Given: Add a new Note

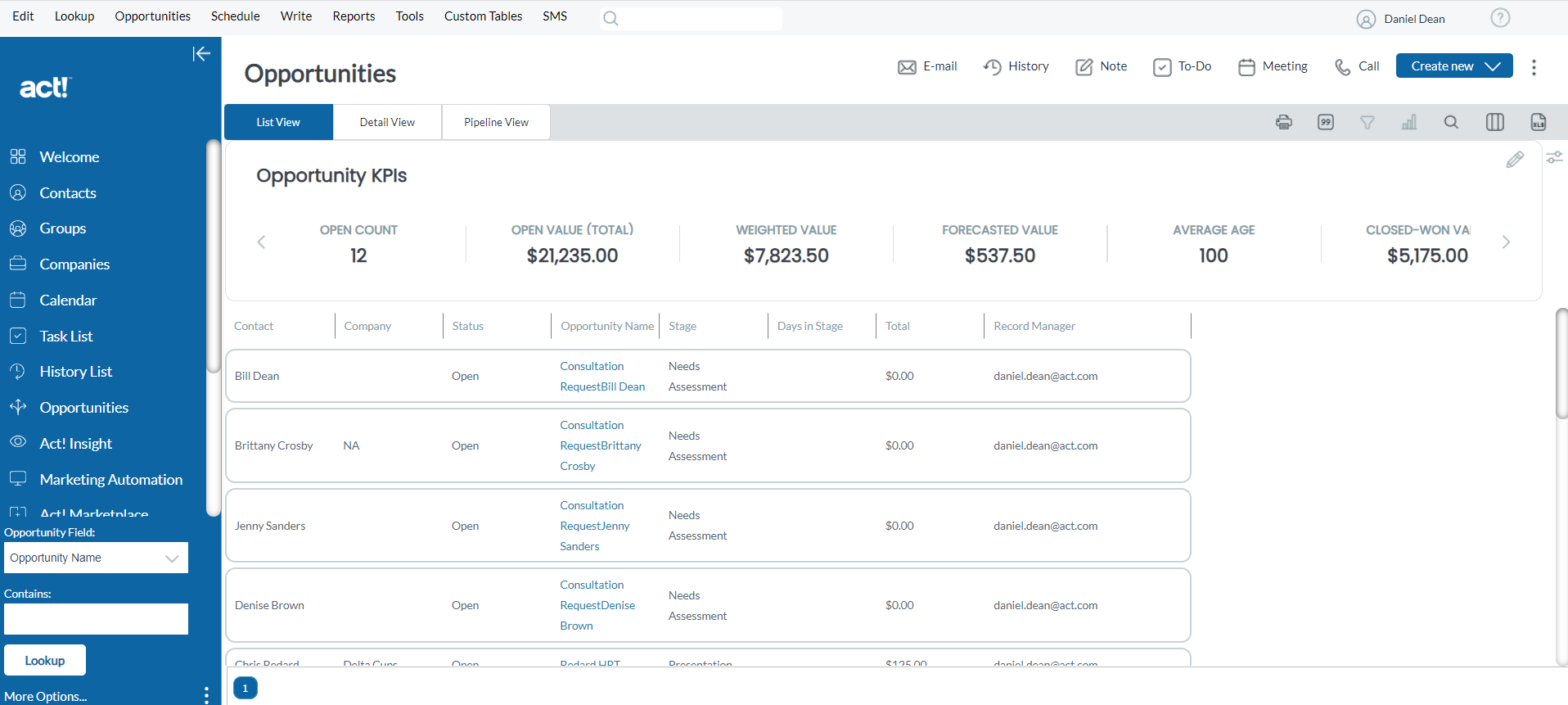Looking at the screenshot, I should point(1101,66).
